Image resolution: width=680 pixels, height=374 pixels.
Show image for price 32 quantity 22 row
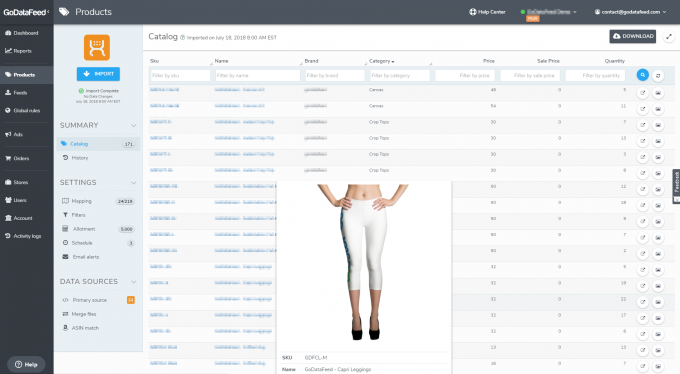coord(658,302)
